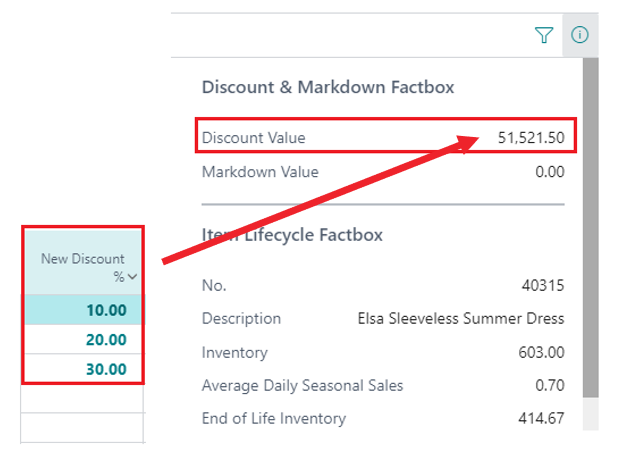Click the Discount Value amount 51,521.50
Image resolution: width=626 pixels, height=465 pixels.
coord(530,138)
